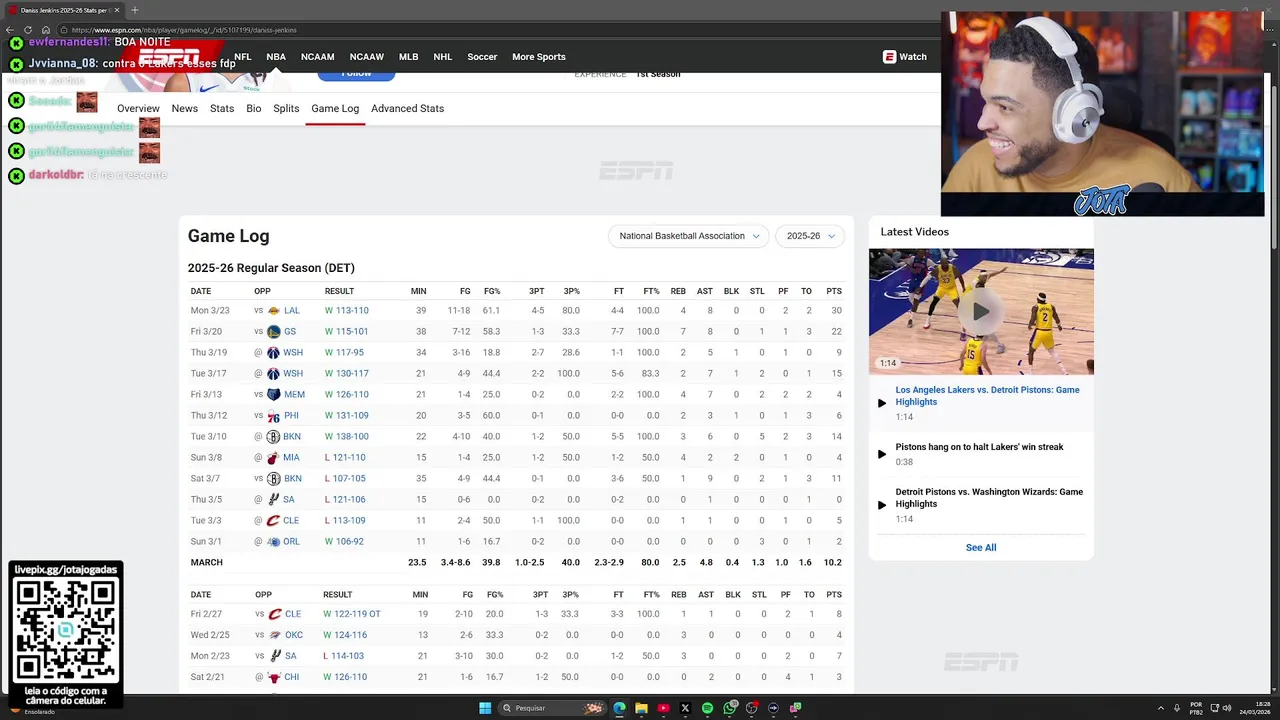
Task: Open the 2025-26 season dropdown
Action: coord(810,236)
